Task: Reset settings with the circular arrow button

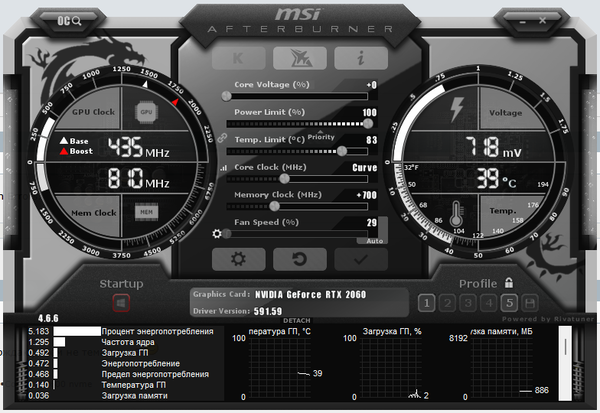Action: pos(300,259)
